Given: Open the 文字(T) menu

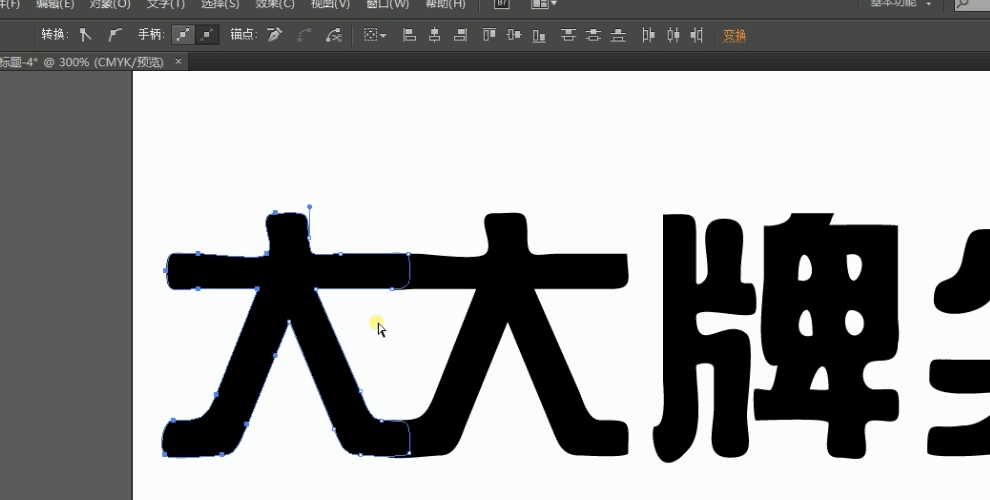Looking at the screenshot, I should click(x=165, y=4).
